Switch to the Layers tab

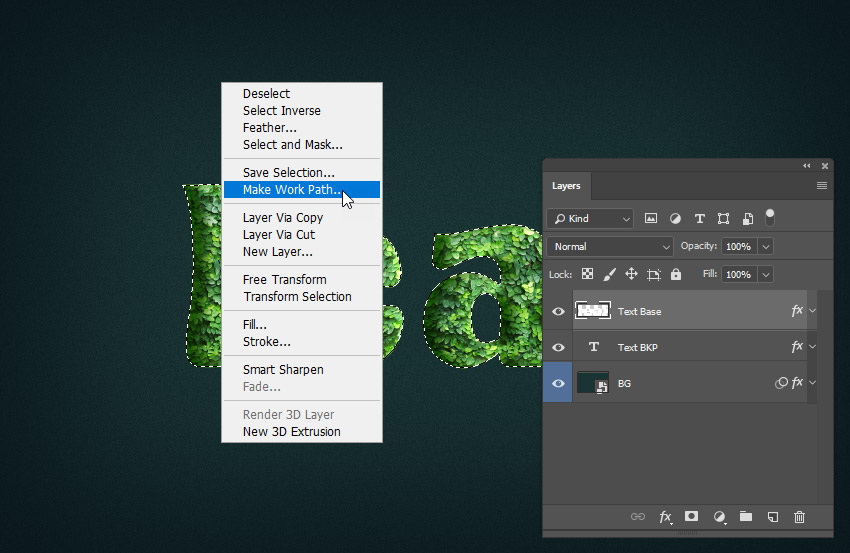point(566,186)
